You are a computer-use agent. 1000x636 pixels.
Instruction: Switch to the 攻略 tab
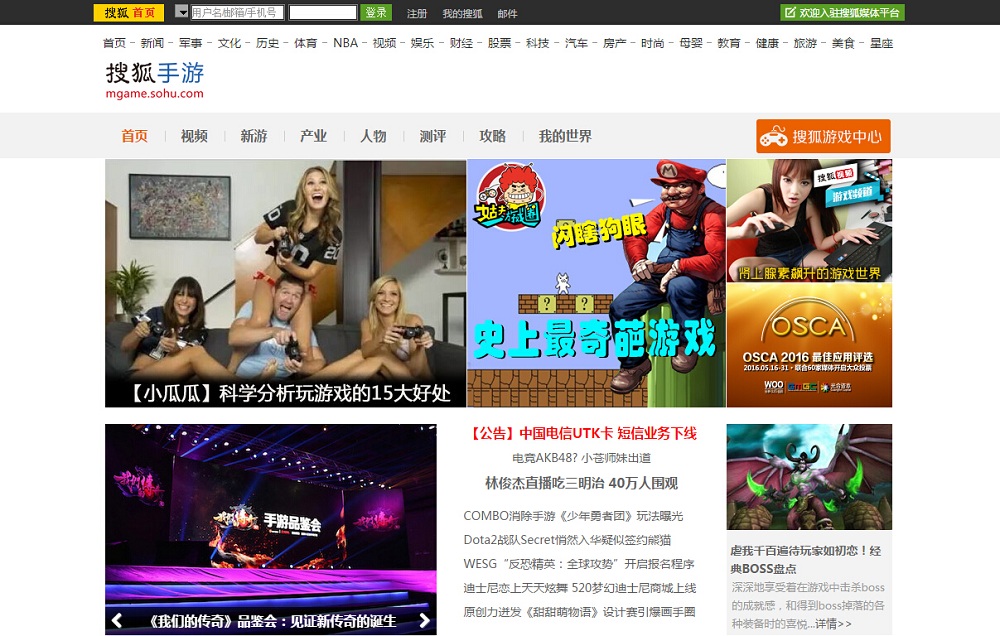click(492, 136)
